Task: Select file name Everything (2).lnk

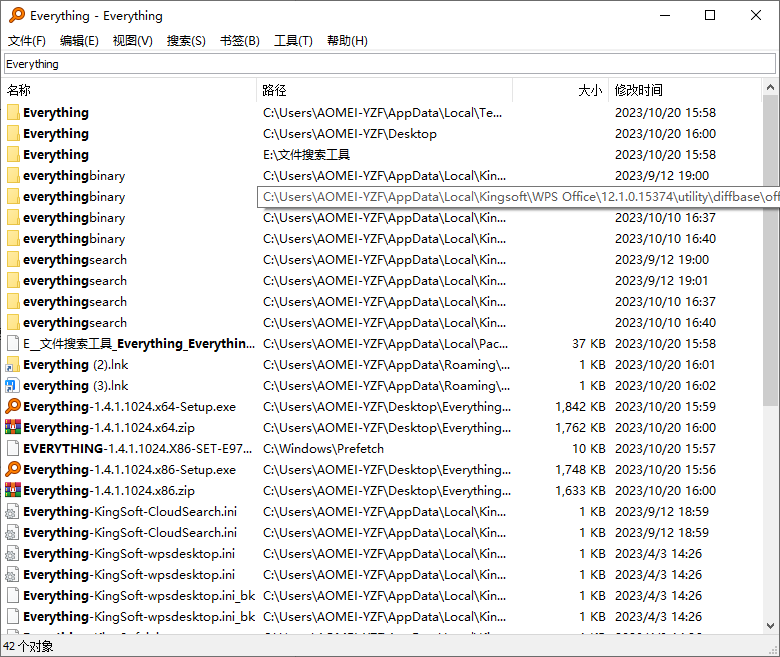Action: (x=76, y=365)
